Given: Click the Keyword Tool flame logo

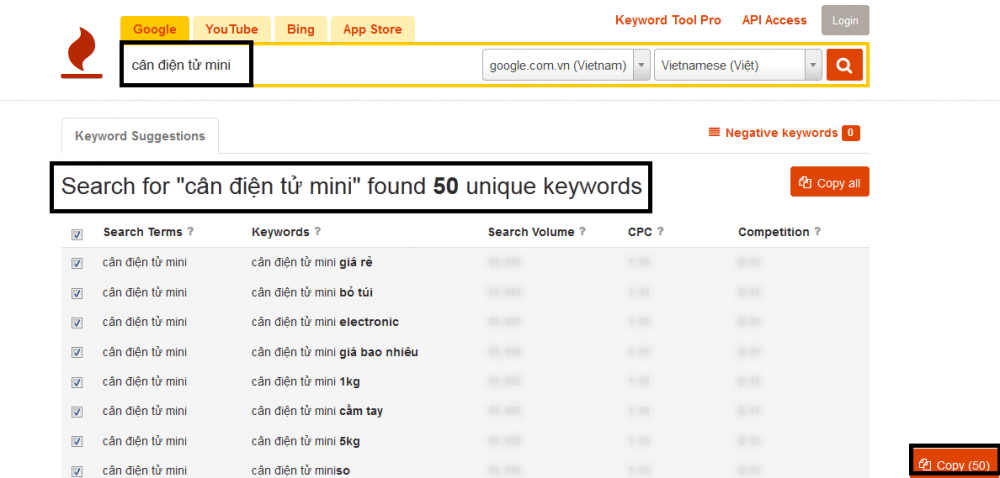Looking at the screenshot, I should 82,53.
